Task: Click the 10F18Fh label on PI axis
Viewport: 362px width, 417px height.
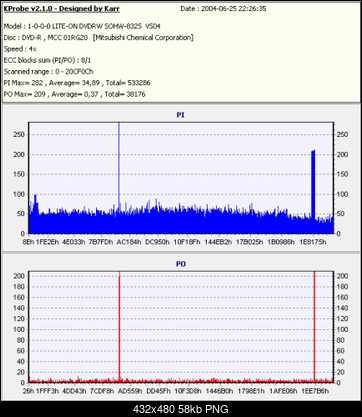Action: [187, 242]
